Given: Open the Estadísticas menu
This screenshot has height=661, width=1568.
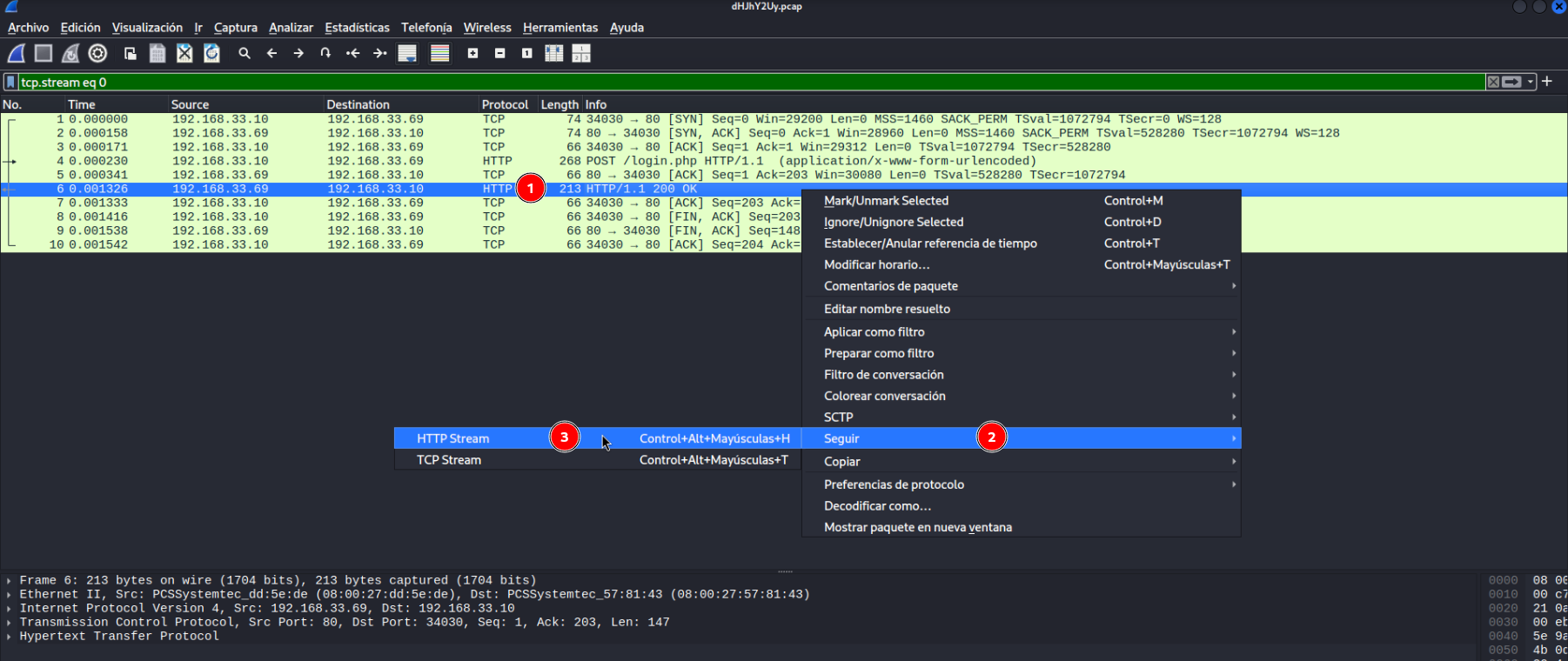Looking at the screenshot, I should [357, 28].
